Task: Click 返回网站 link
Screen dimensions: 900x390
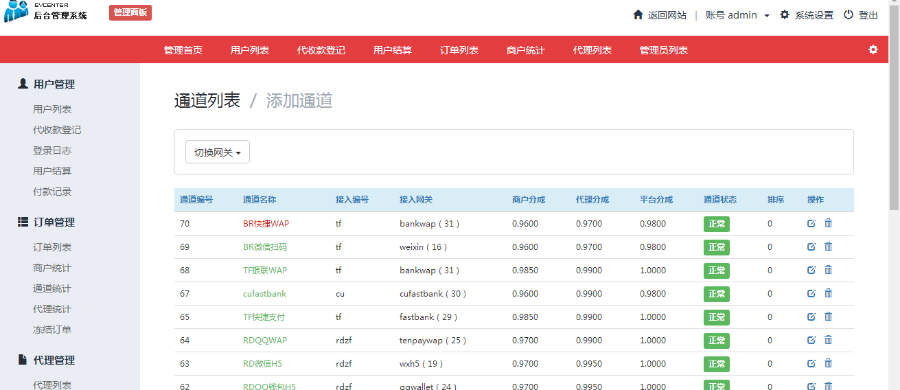Action: [x=660, y=16]
